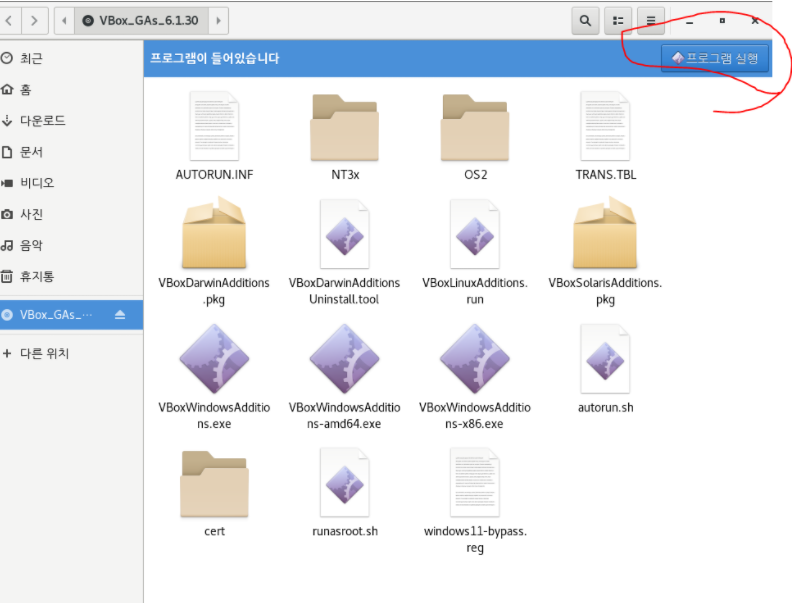
Task: Click the cert folder name
Action: [214, 531]
